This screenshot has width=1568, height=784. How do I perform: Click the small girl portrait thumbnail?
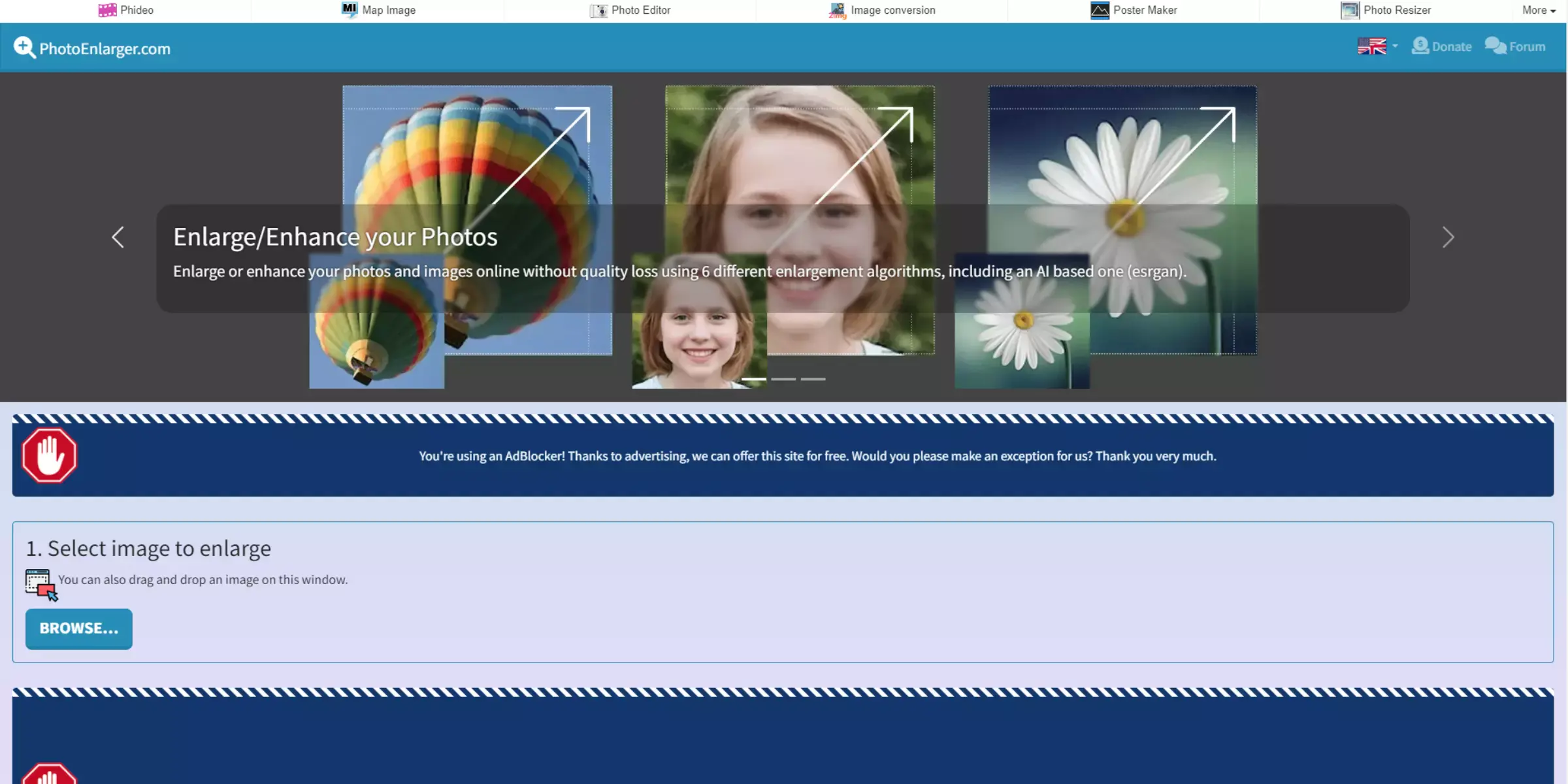point(699,321)
